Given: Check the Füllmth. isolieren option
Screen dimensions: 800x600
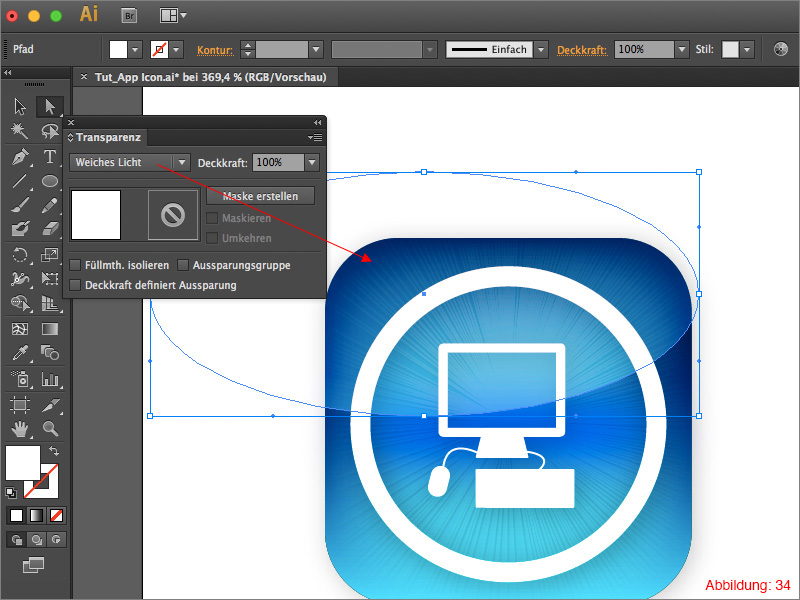Looking at the screenshot, I should (x=75, y=263).
